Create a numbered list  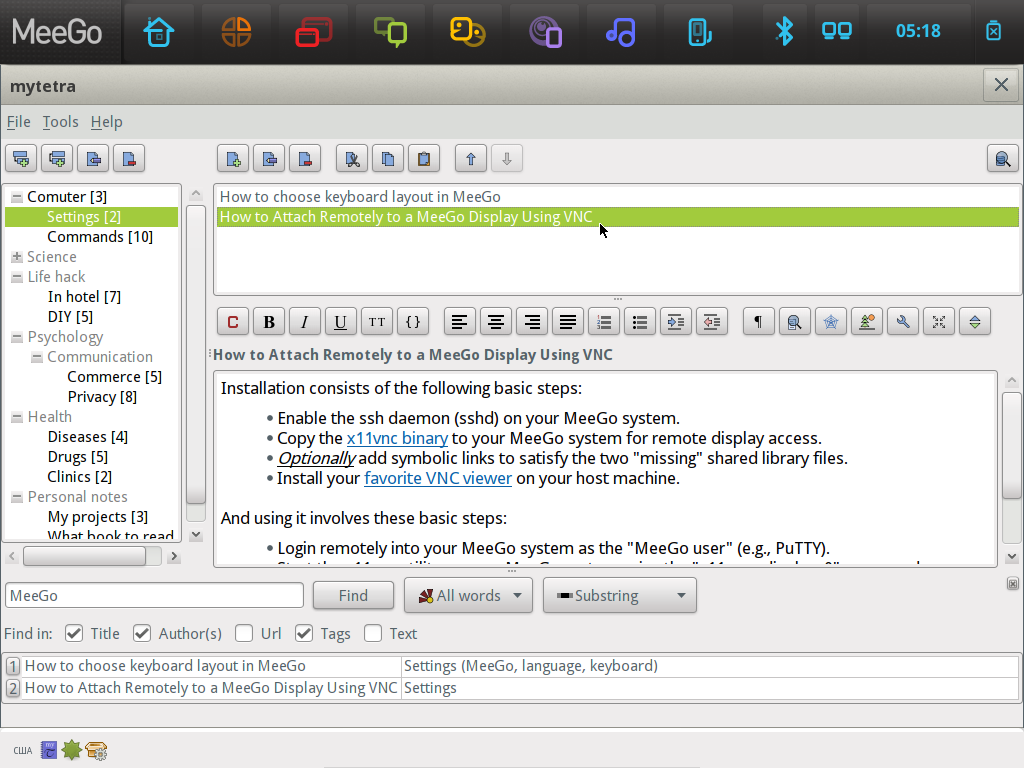coord(604,321)
